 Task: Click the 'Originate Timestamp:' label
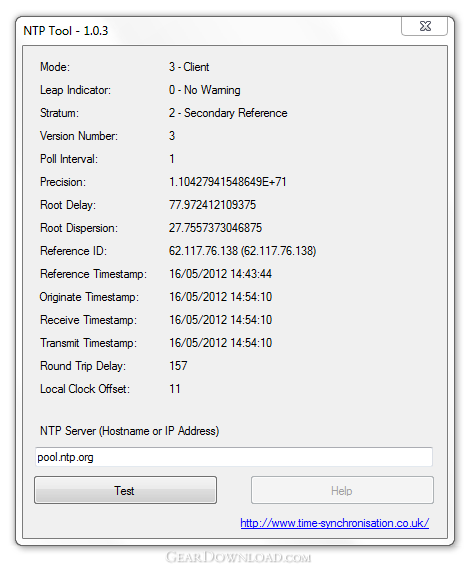click(89, 297)
